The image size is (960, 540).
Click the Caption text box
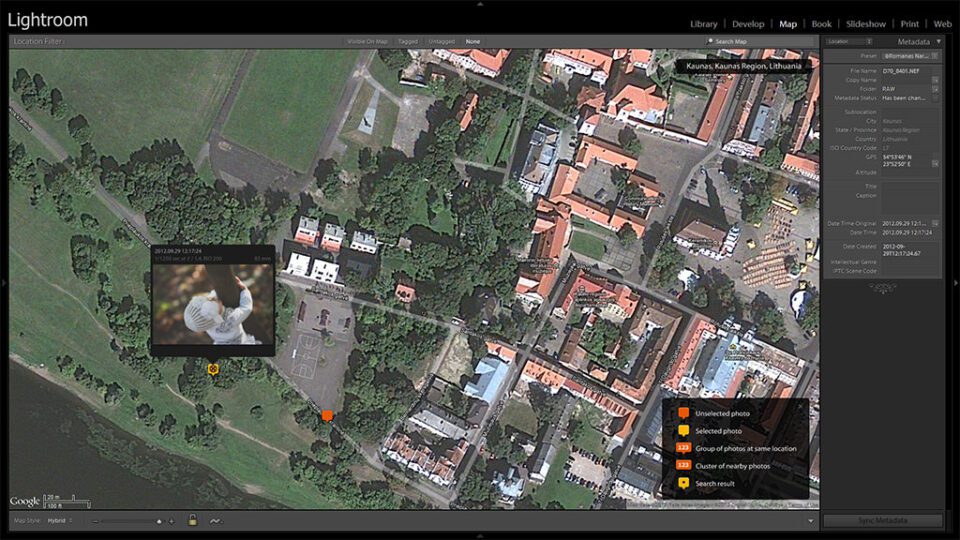coord(910,204)
